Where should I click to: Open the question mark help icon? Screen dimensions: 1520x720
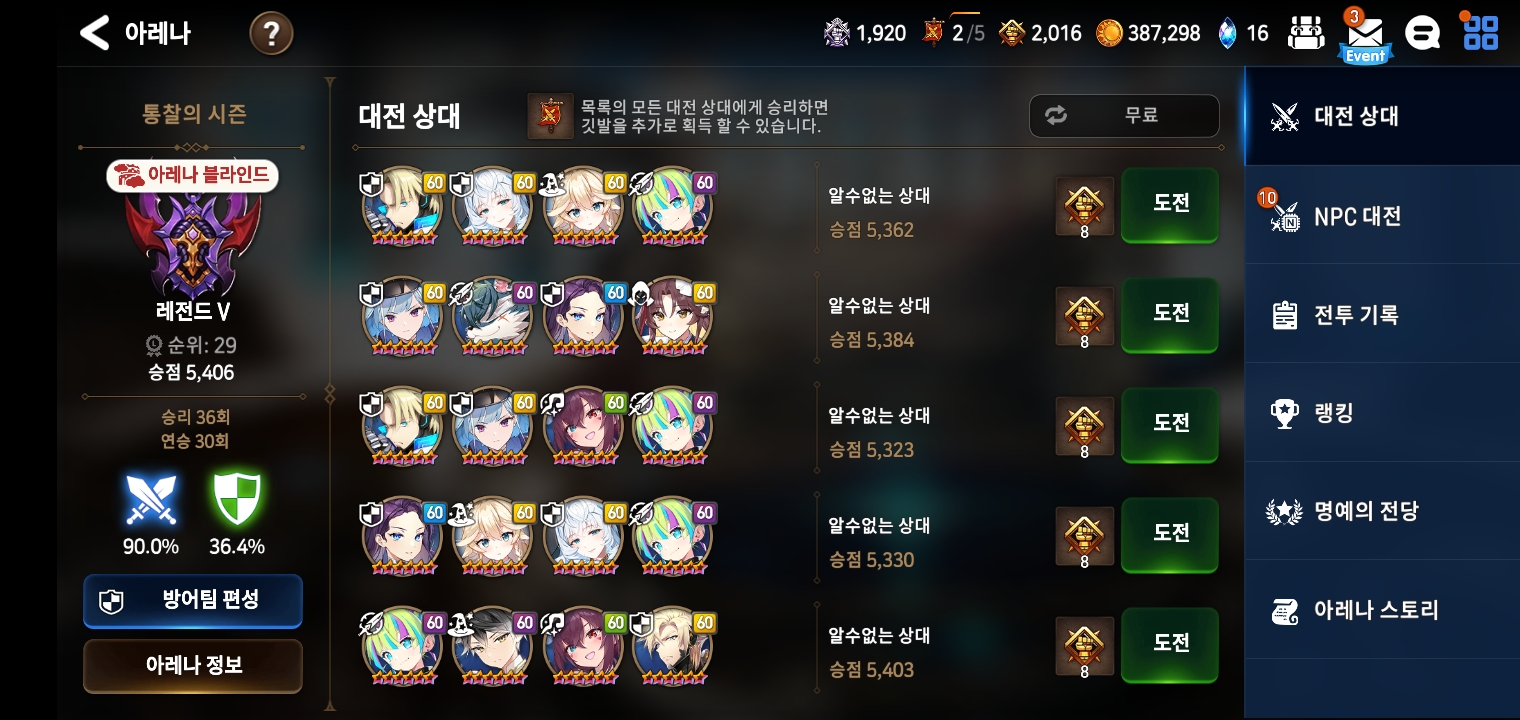271,34
